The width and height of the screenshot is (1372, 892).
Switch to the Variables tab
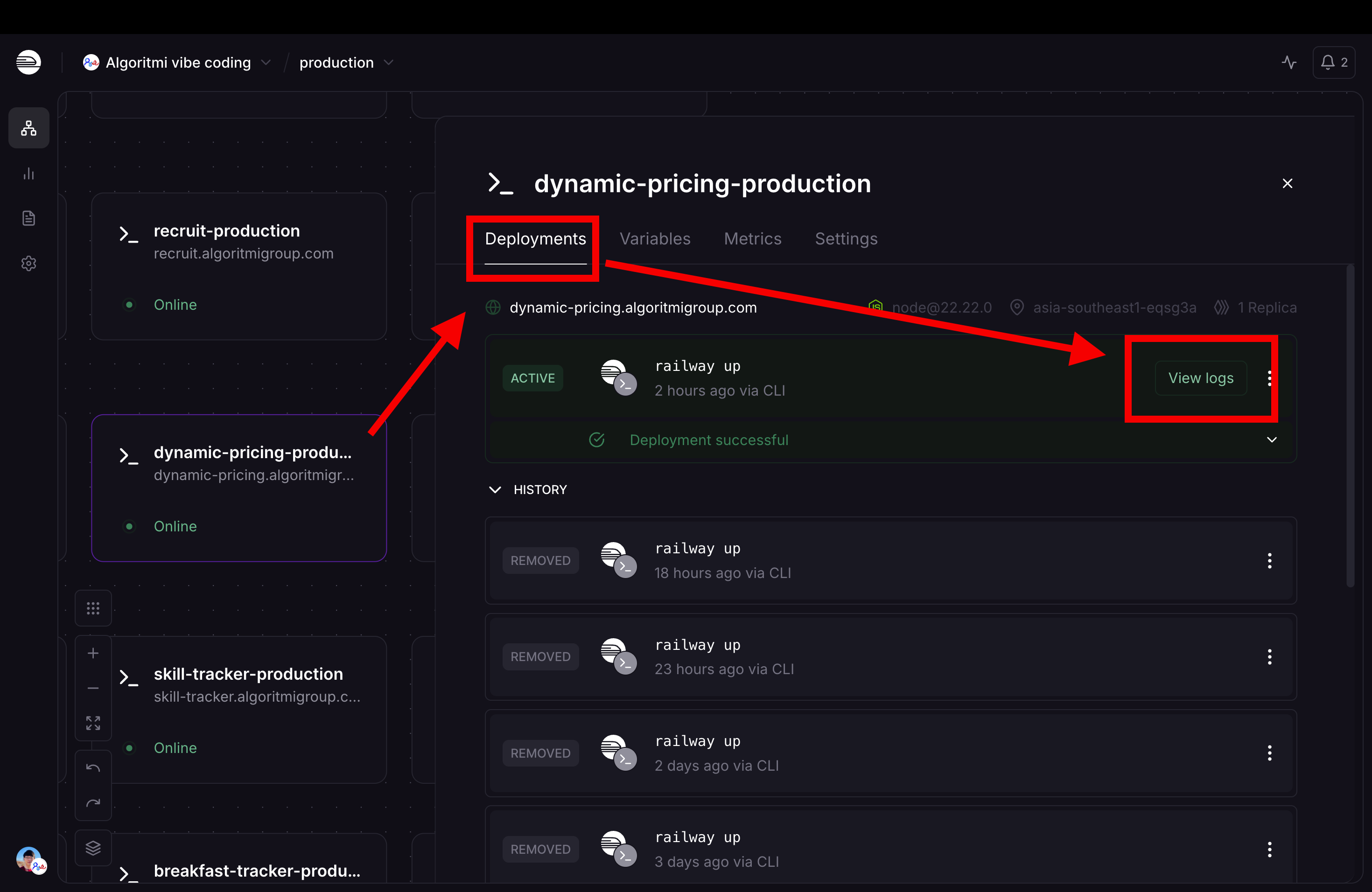654,238
